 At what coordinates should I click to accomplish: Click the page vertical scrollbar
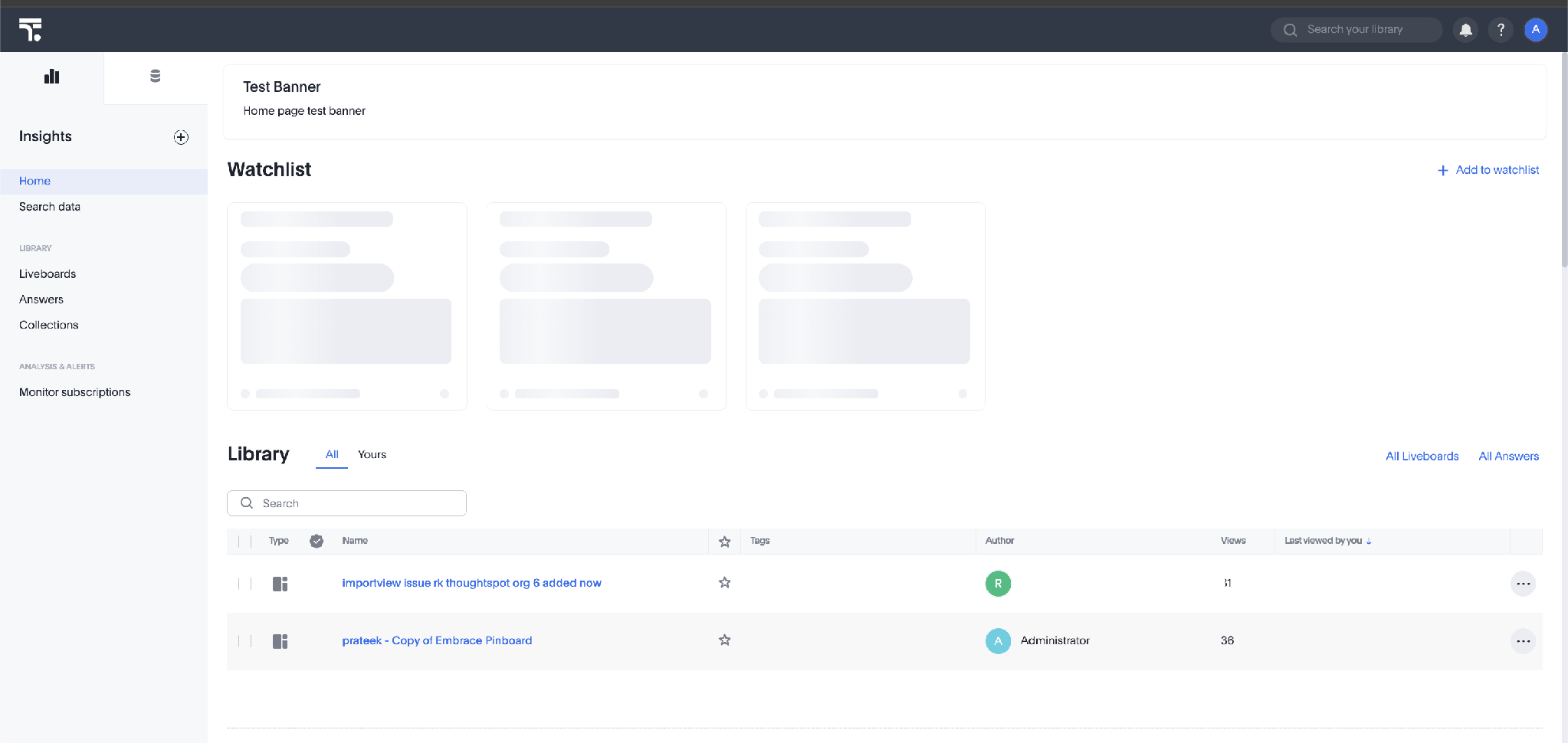pyautogui.click(x=1564, y=161)
